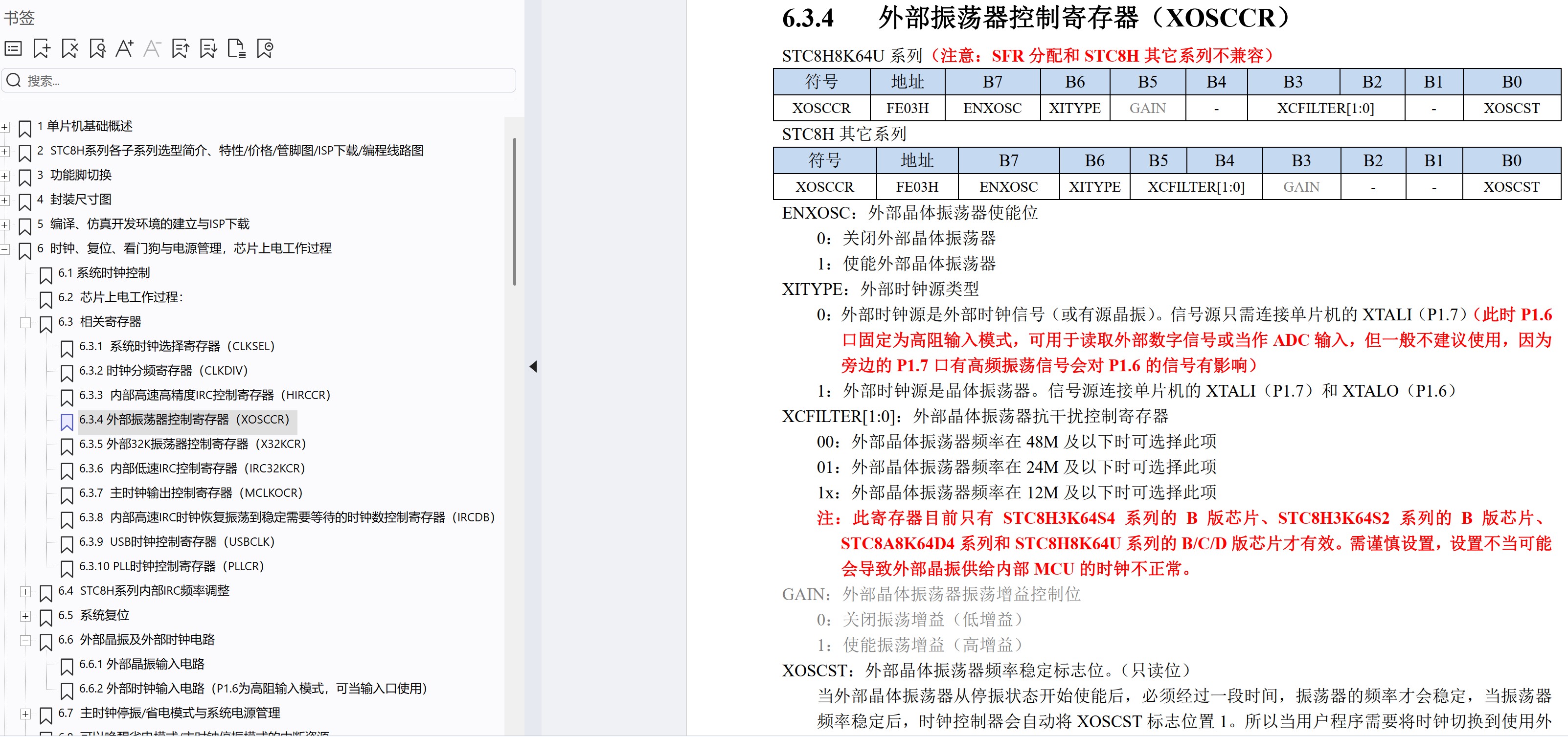This screenshot has height=737, width=1568.
Task: Click the expand-downward bookmark icon
Action: point(208,48)
